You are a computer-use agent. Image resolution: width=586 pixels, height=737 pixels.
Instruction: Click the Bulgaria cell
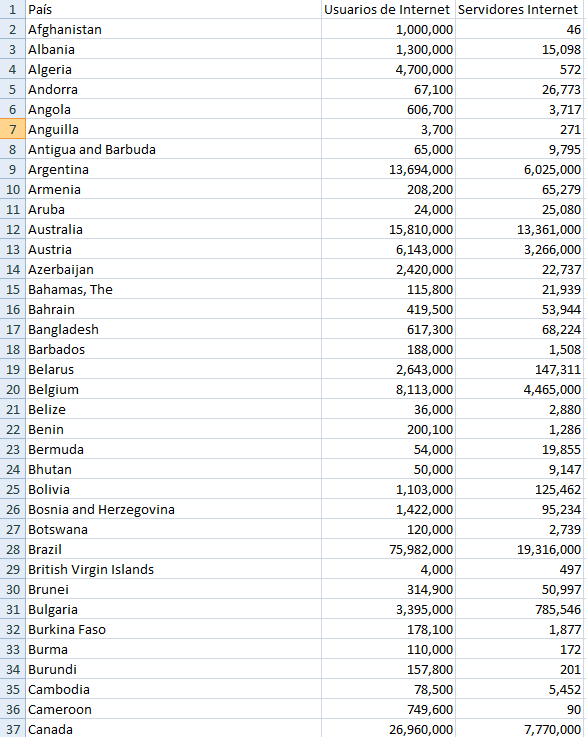pyautogui.click(x=173, y=609)
